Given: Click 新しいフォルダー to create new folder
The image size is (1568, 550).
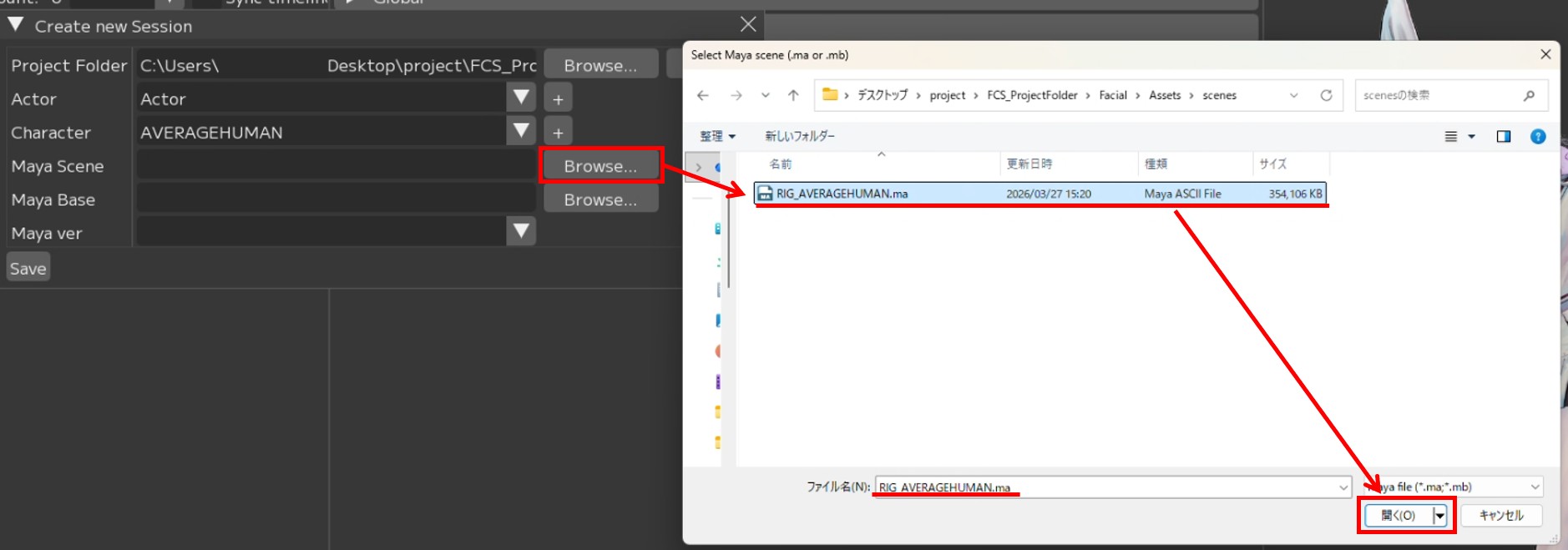Looking at the screenshot, I should 799,137.
